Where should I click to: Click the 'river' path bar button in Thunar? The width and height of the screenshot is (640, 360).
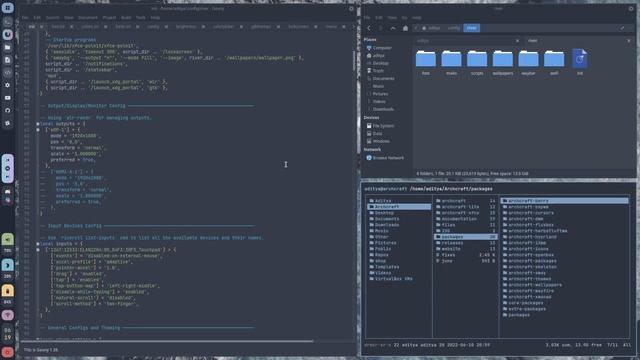(471, 28)
